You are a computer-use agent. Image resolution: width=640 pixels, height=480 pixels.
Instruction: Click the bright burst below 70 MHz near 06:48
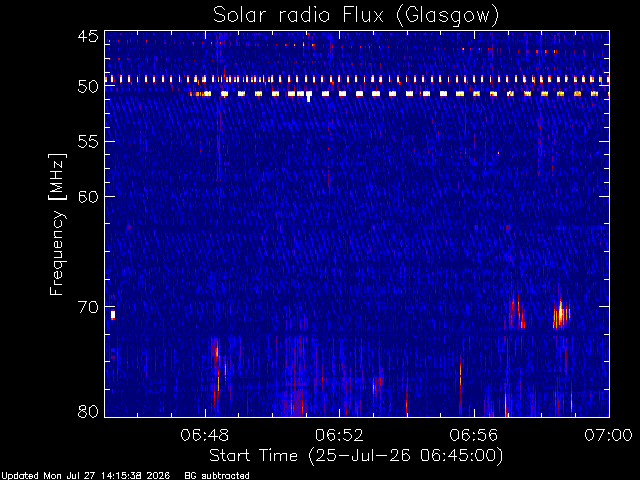coord(216,351)
